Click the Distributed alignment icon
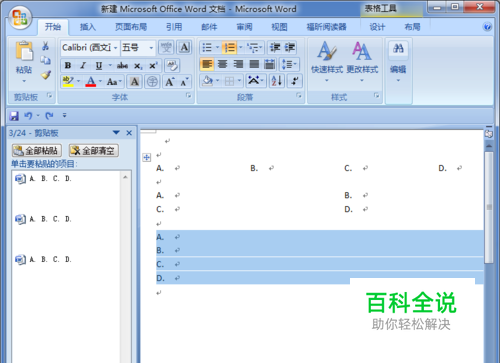This screenshot has height=363, width=500. coord(270,64)
